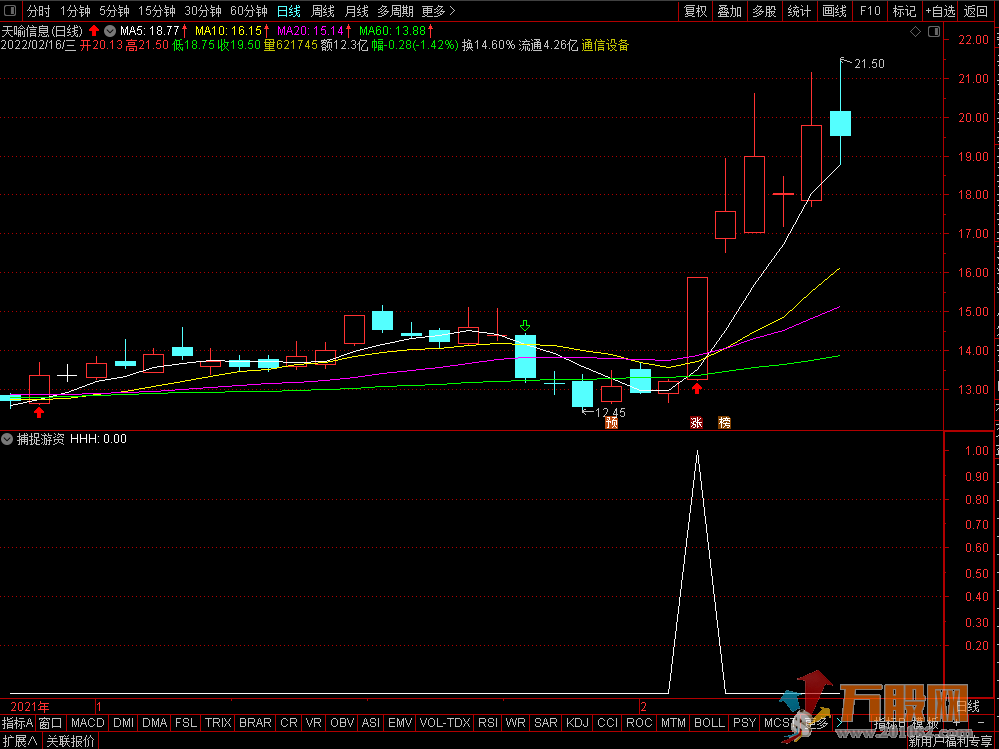Switch indicator to BRAR
999x749 pixels.
pos(255,723)
